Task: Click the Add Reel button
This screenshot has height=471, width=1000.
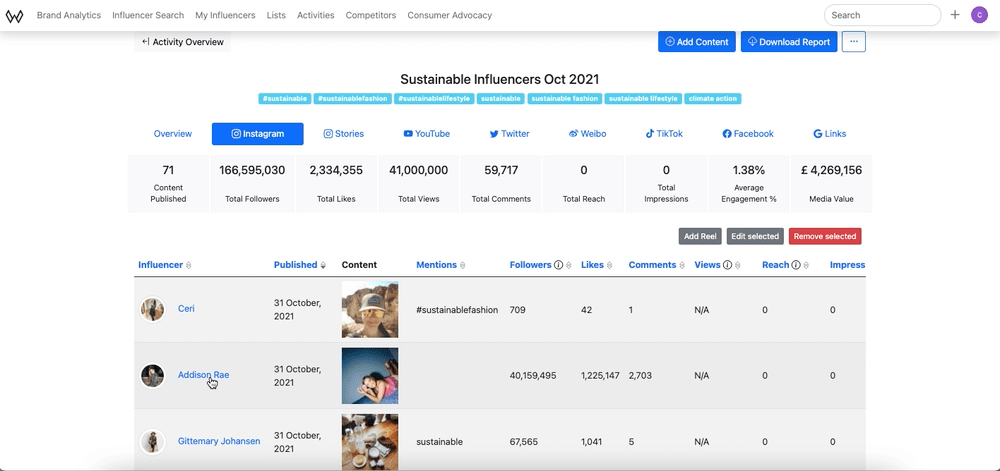Action: click(x=700, y=236)
